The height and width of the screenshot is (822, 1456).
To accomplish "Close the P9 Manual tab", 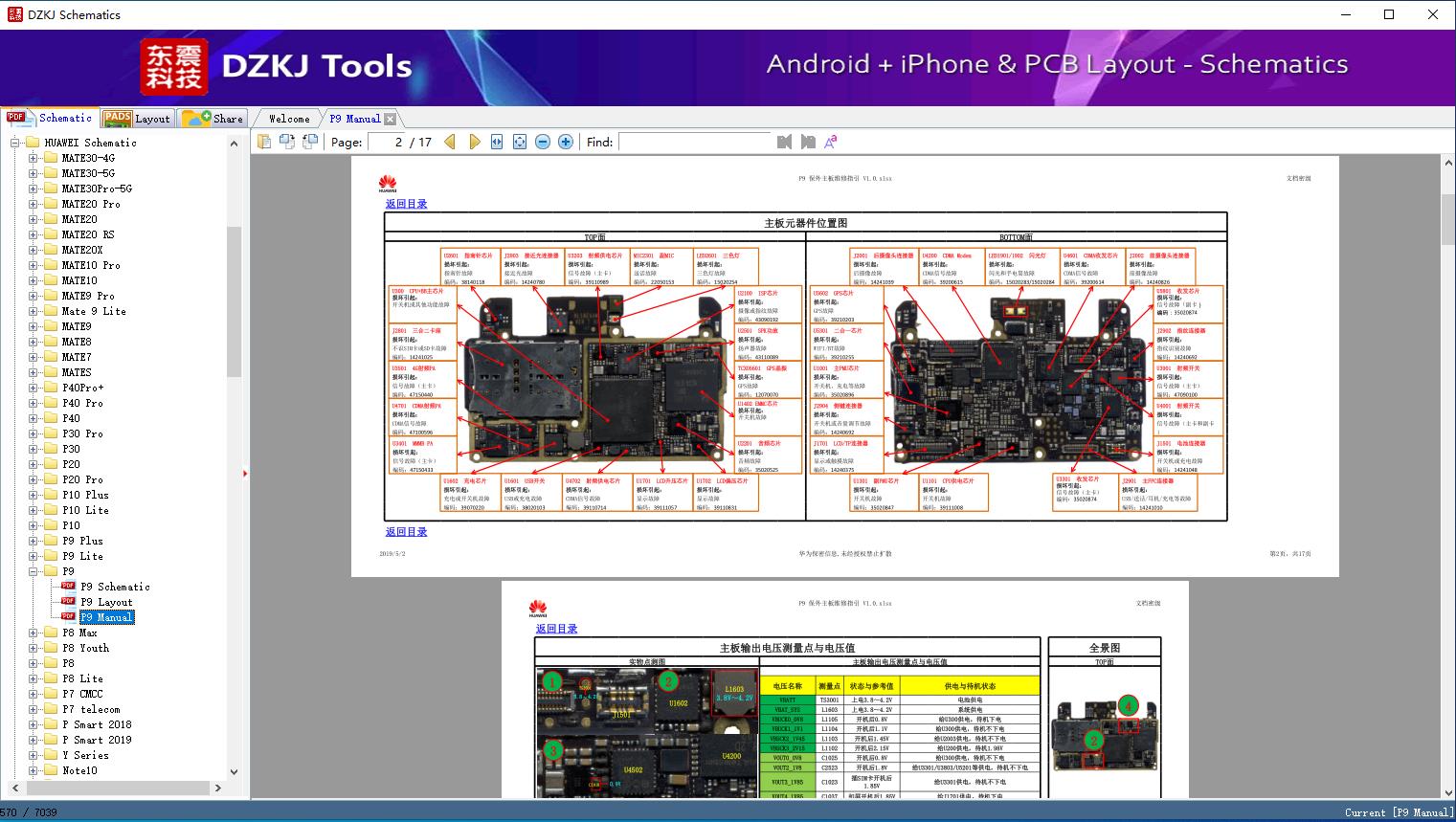I will click(390, 119).
